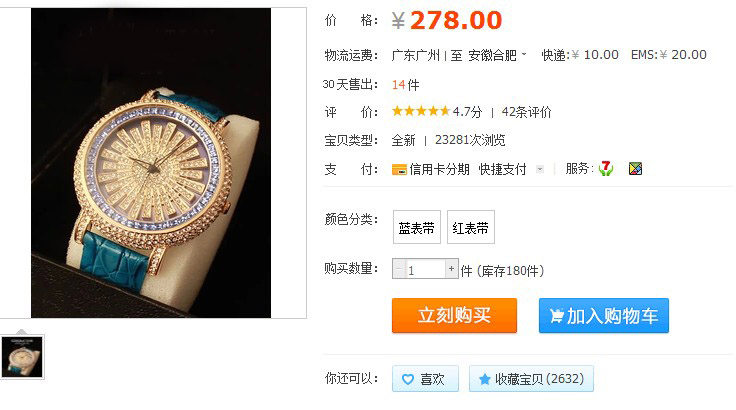This screenshot has height=410, width=736.
Task: Click the 7-day return service icon
Action: click(606, 168)
